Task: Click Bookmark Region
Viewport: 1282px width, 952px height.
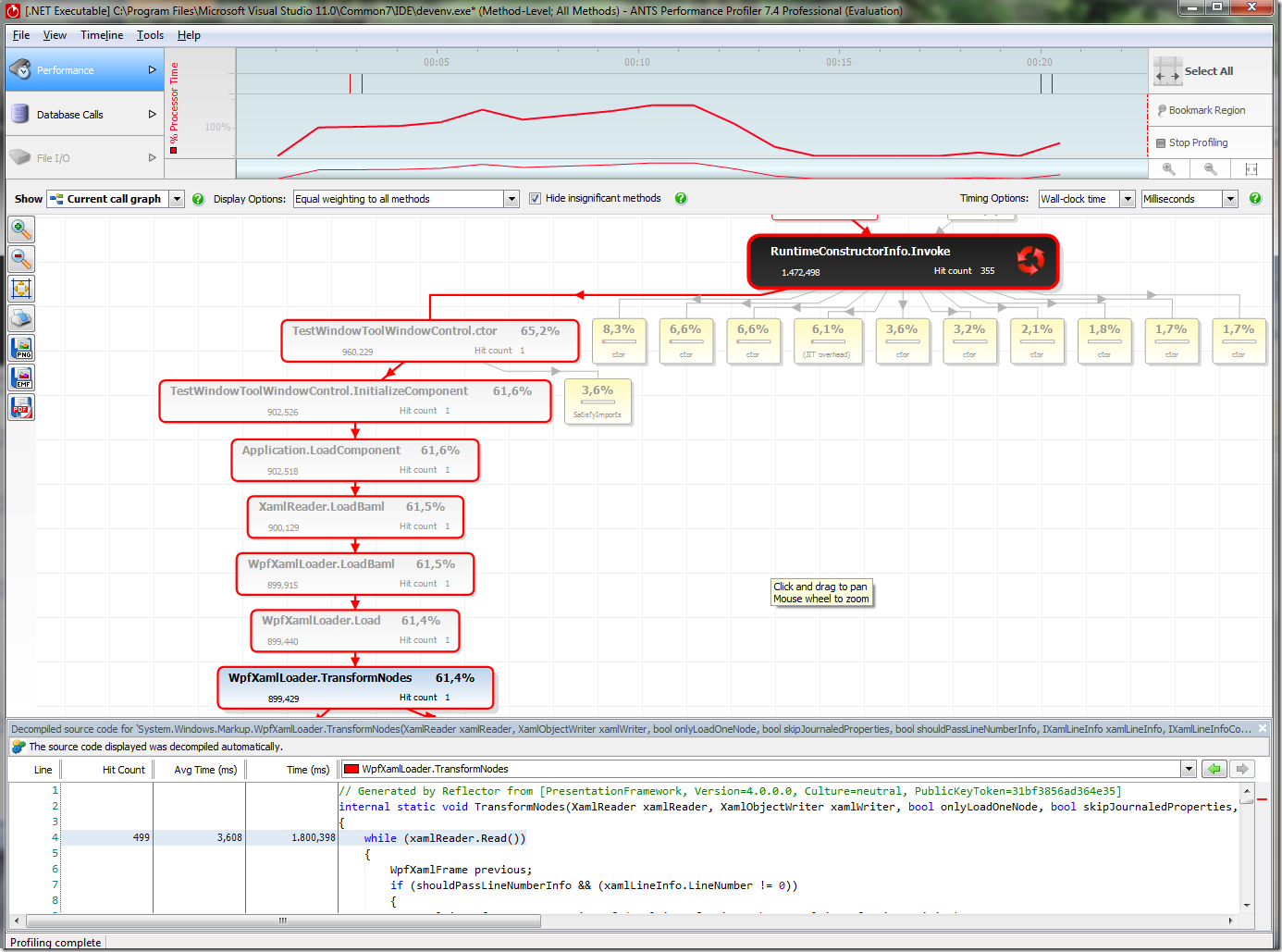Action: (1210, 110)
